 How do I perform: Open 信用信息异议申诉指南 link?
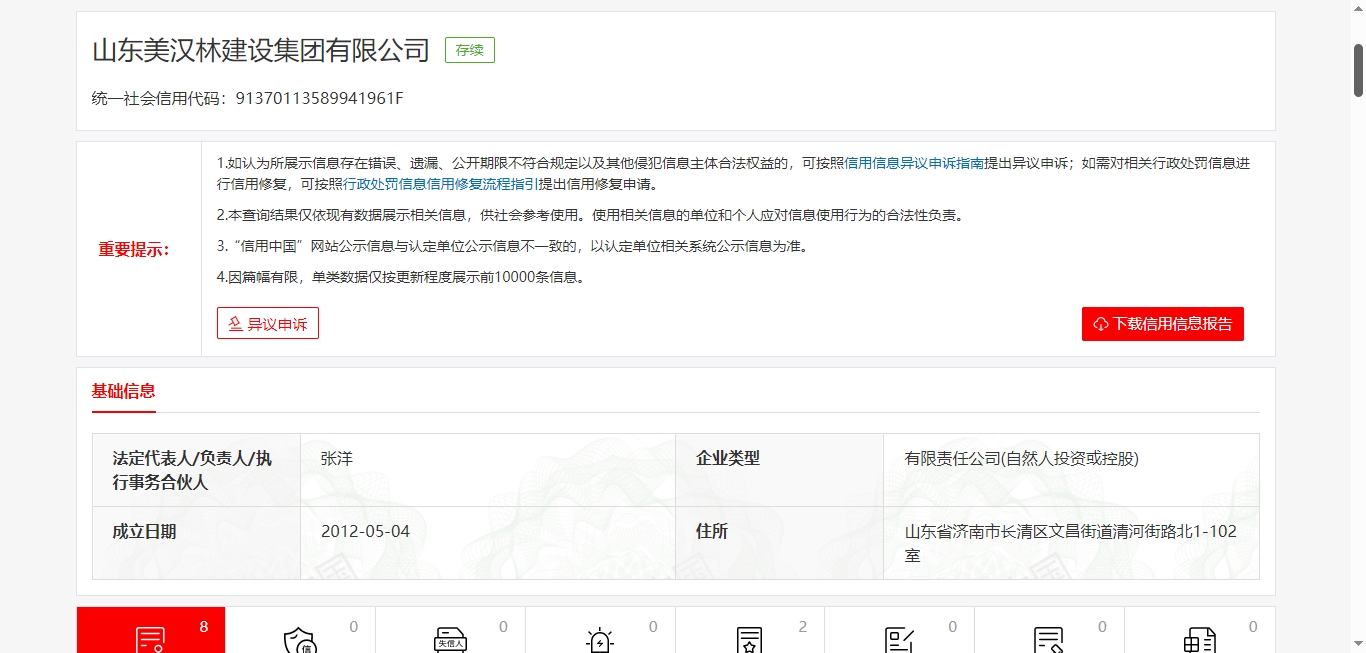(x=915, y=163)
